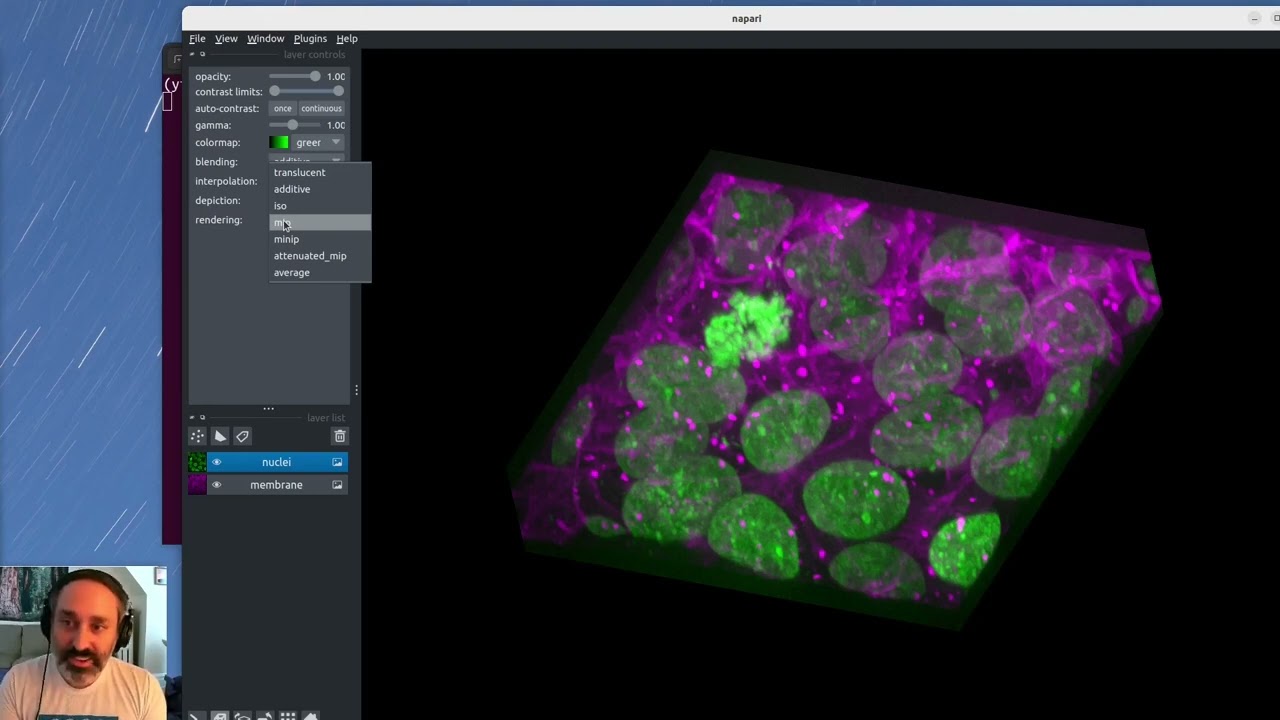Choose the highlighted mip rendering option
The image size is (1280, 720).
click(x=320, y=222)
